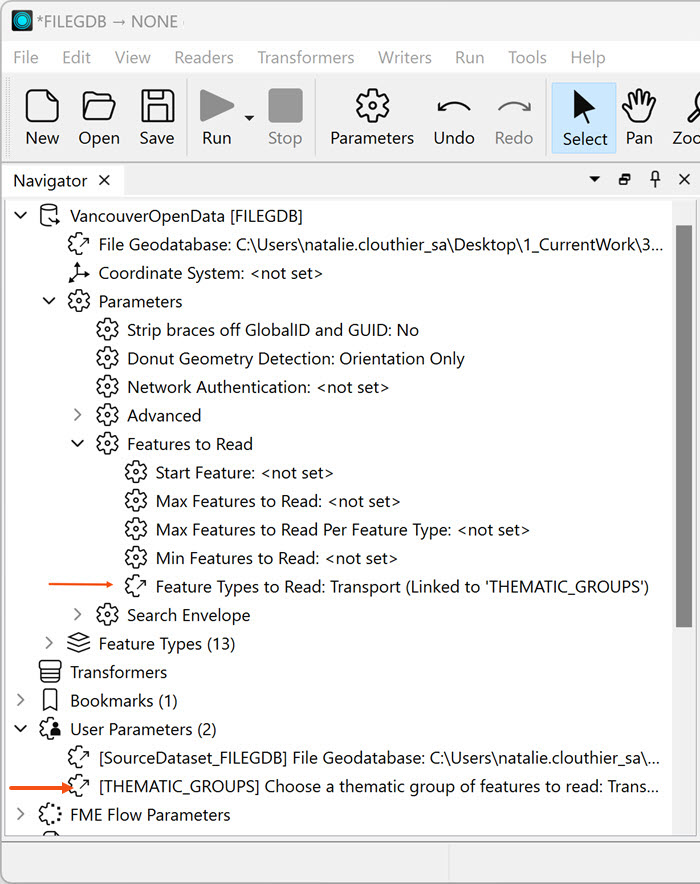Select Max Features to Read Per Feature Type
This screenshot has height=884, width=700.
[343, 530]
